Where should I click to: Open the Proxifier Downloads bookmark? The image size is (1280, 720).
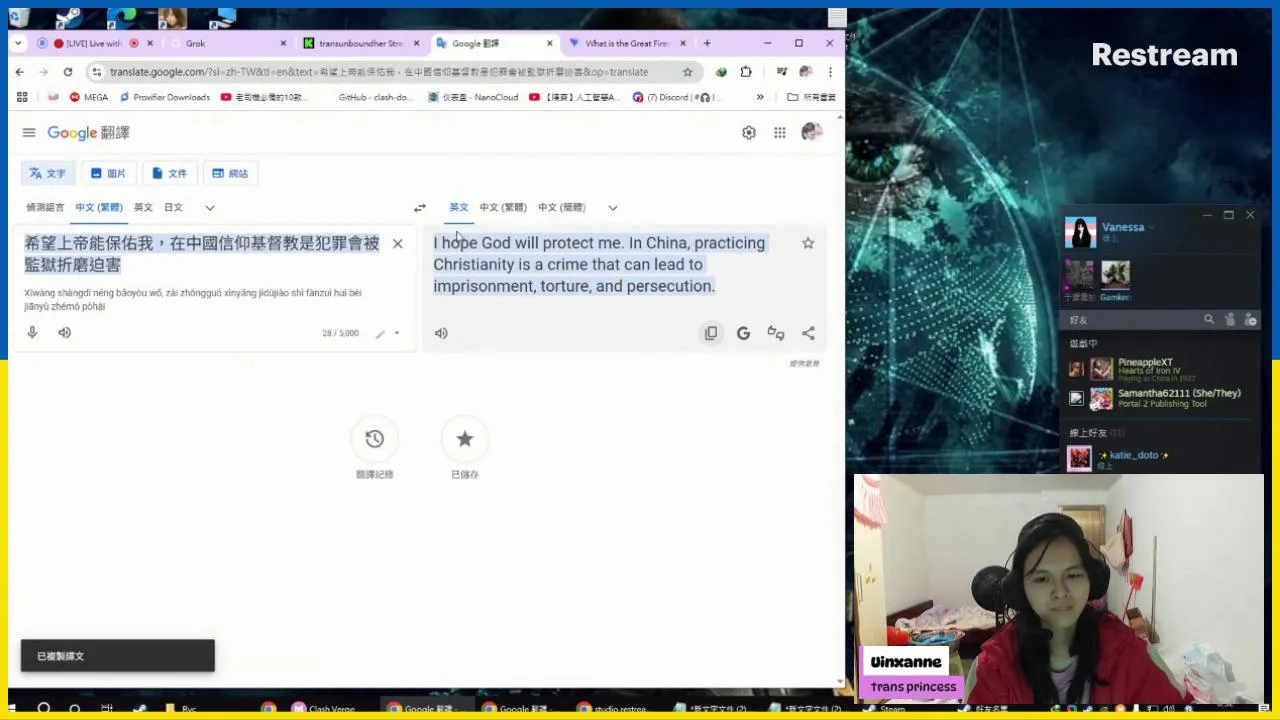(x=165, y=98)
